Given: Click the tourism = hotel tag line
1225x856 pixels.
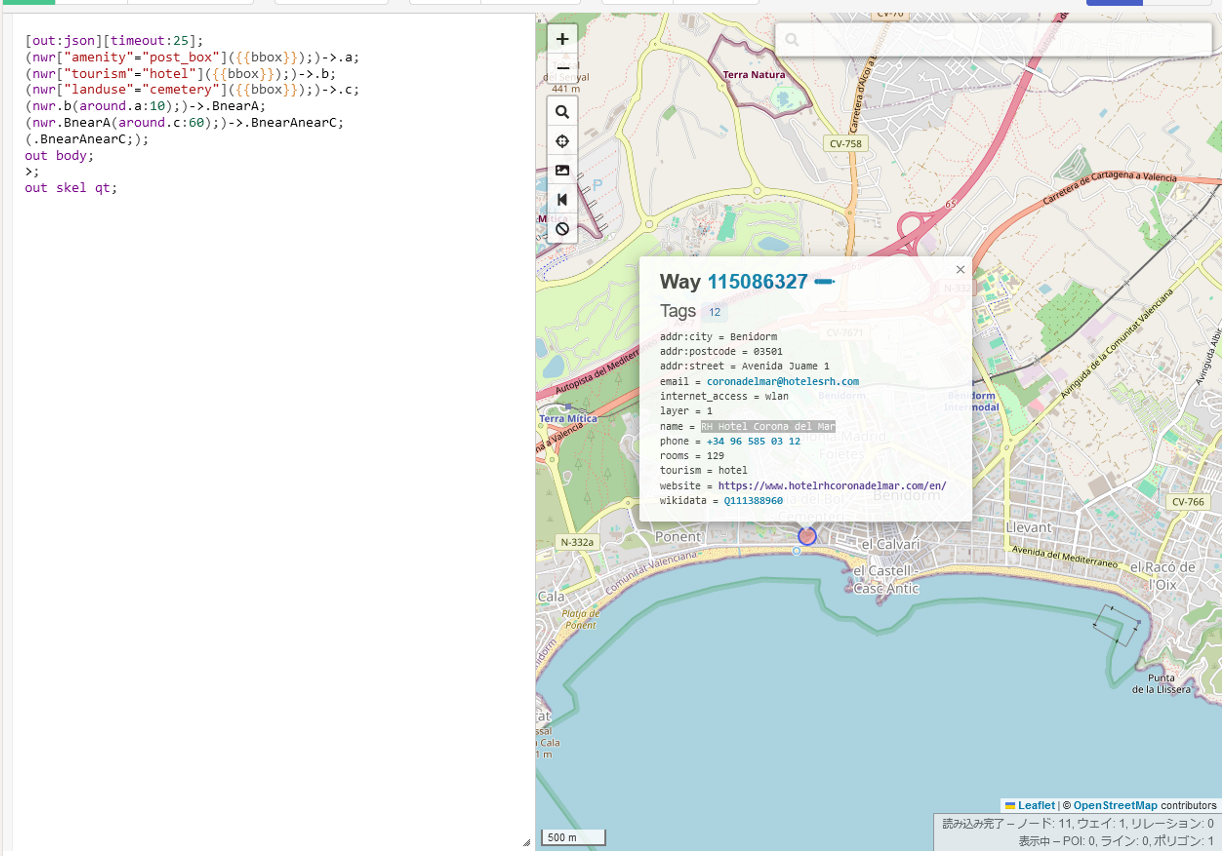Looking at the screenshot, I should pyautogui.click(x=704, y=470).
